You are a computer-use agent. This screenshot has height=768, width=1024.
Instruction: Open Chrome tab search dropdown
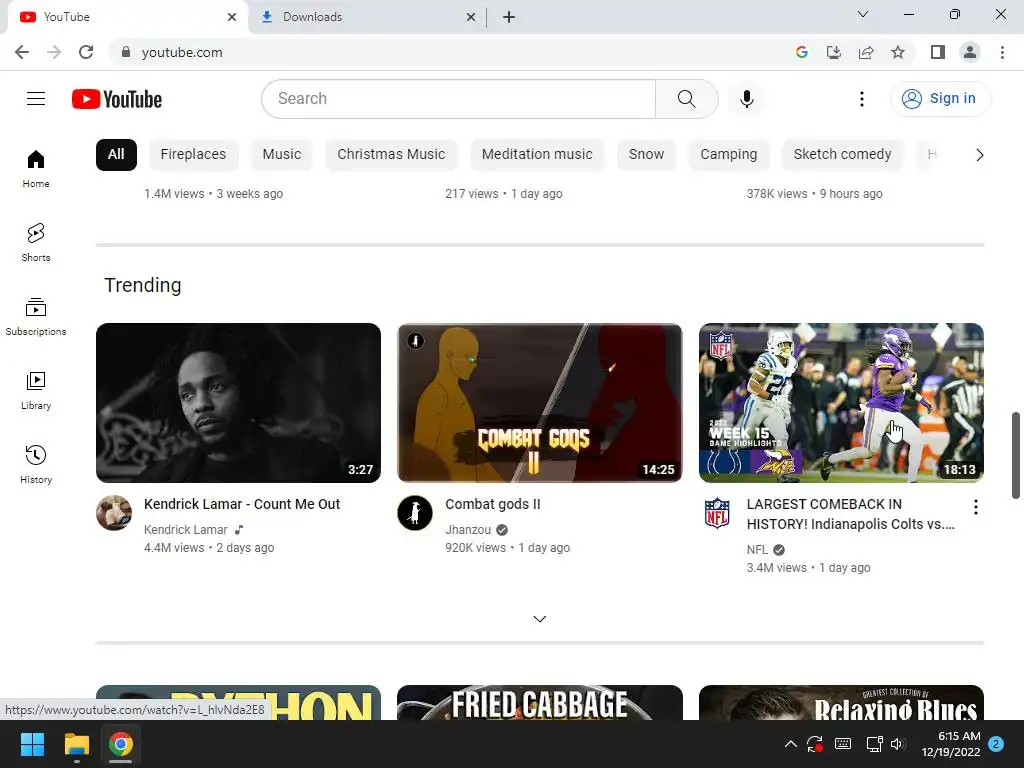(863, 14)
